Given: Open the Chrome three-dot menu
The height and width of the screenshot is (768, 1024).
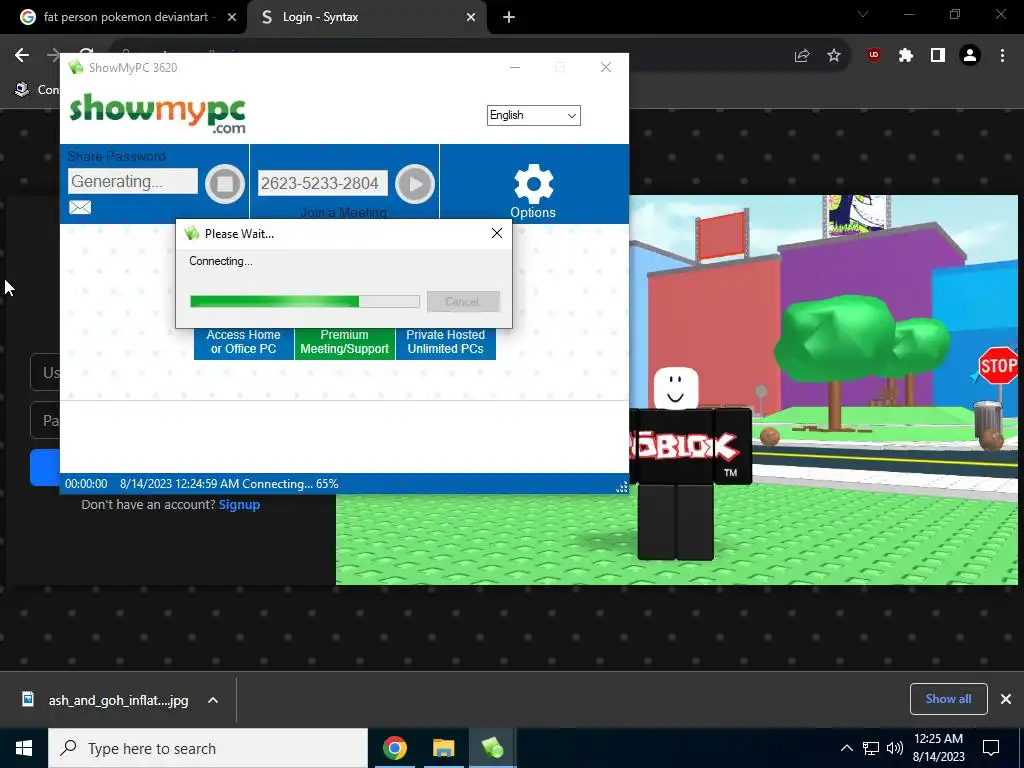Looking at the screenshot, I should (x=1002, y=56).
